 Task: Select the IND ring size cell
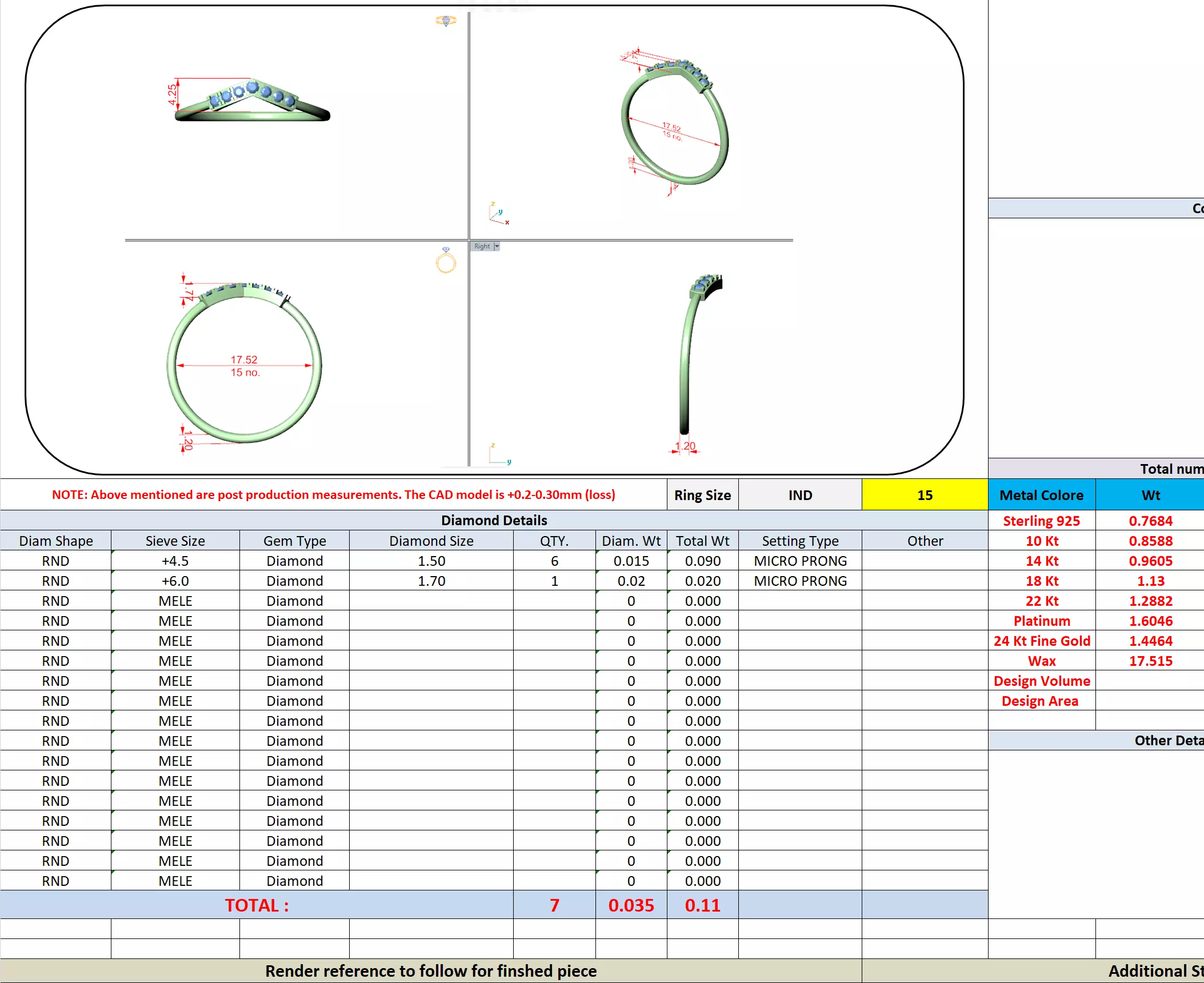tap(799, 495)
